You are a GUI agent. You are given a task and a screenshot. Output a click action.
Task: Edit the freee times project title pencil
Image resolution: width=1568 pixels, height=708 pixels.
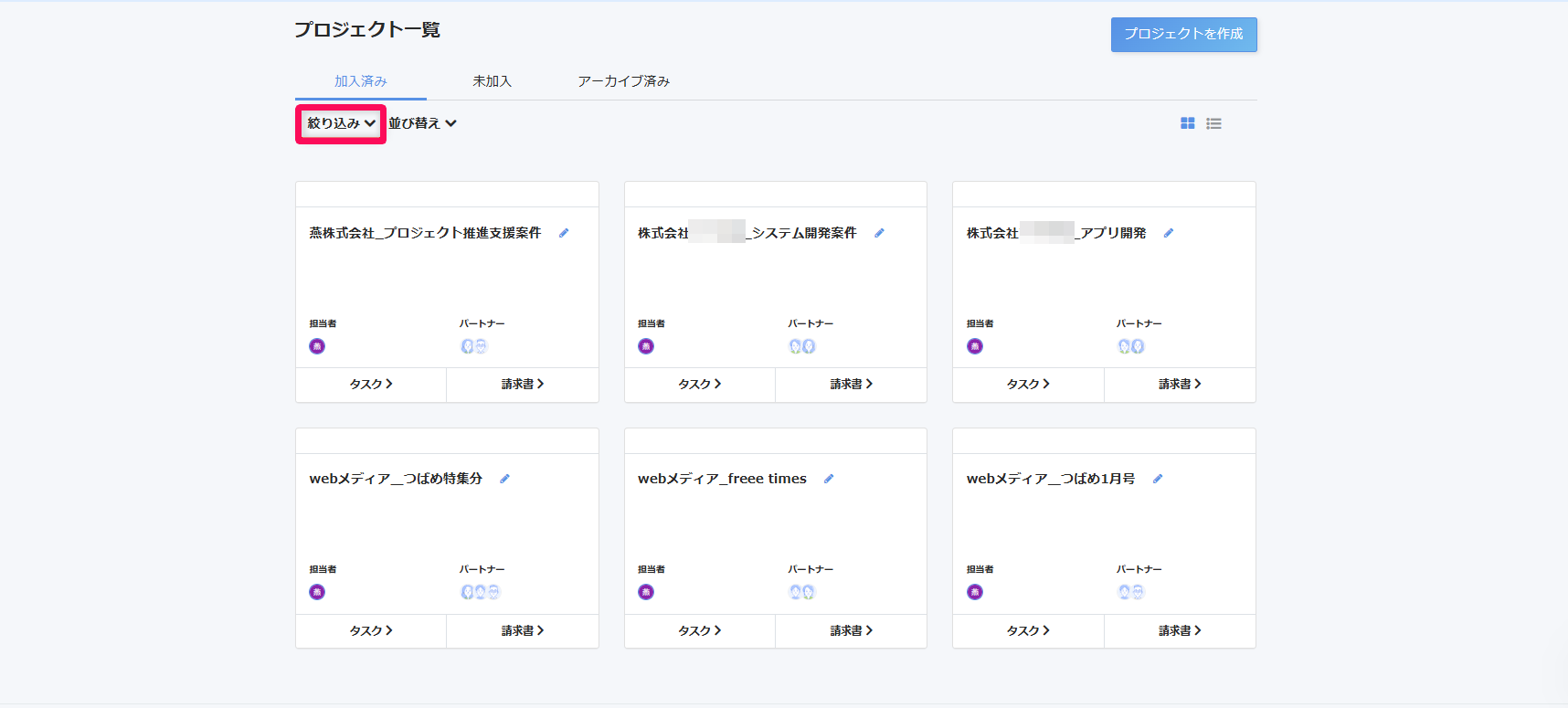tap(829, 479)
